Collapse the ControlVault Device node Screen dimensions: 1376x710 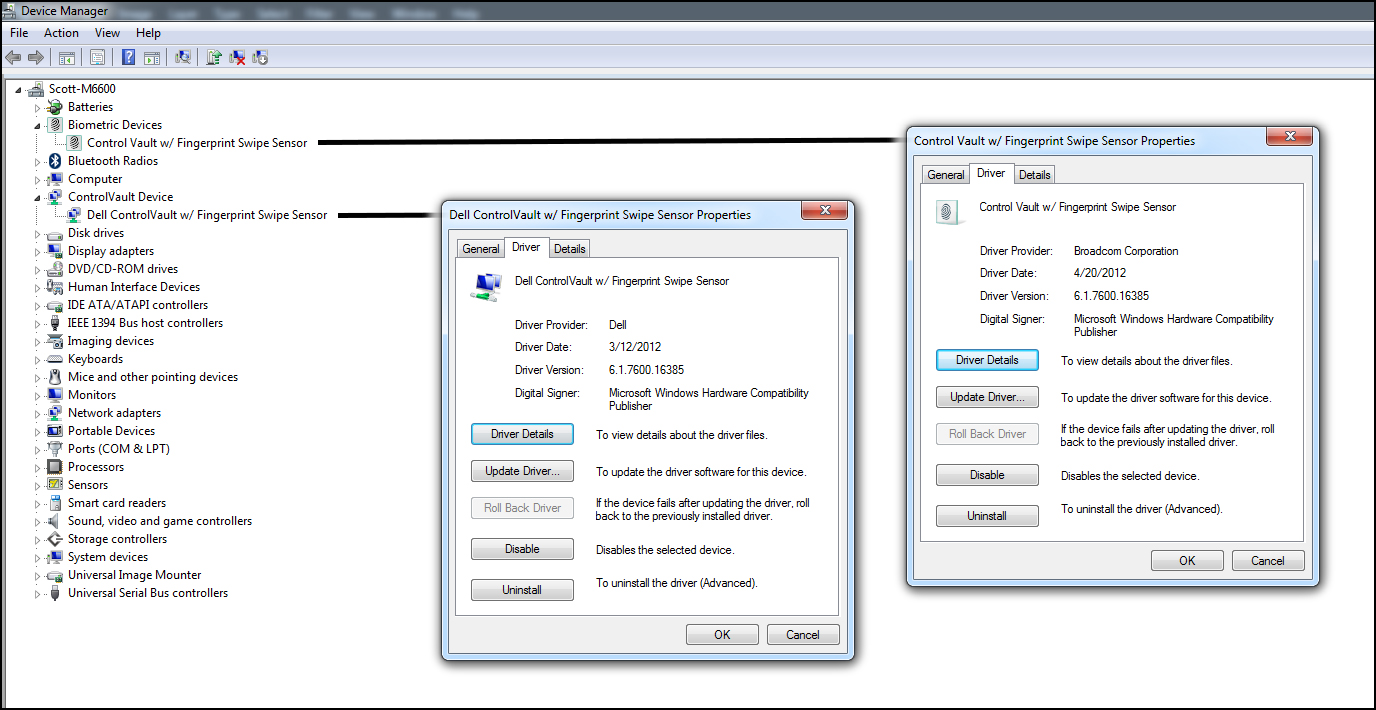[x=38, y=197]
